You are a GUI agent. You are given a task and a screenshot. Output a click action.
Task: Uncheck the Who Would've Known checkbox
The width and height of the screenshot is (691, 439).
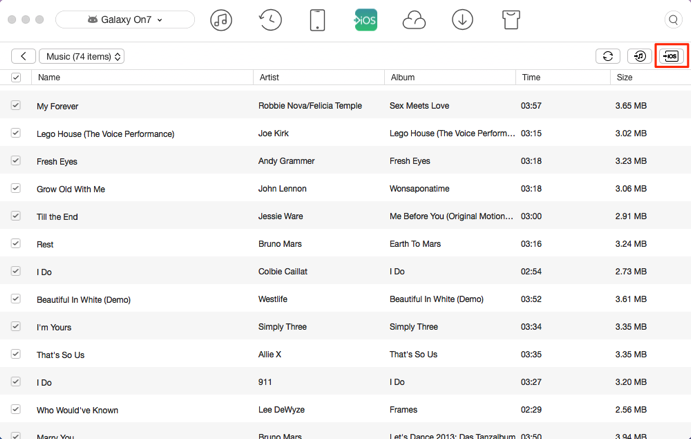16,409
